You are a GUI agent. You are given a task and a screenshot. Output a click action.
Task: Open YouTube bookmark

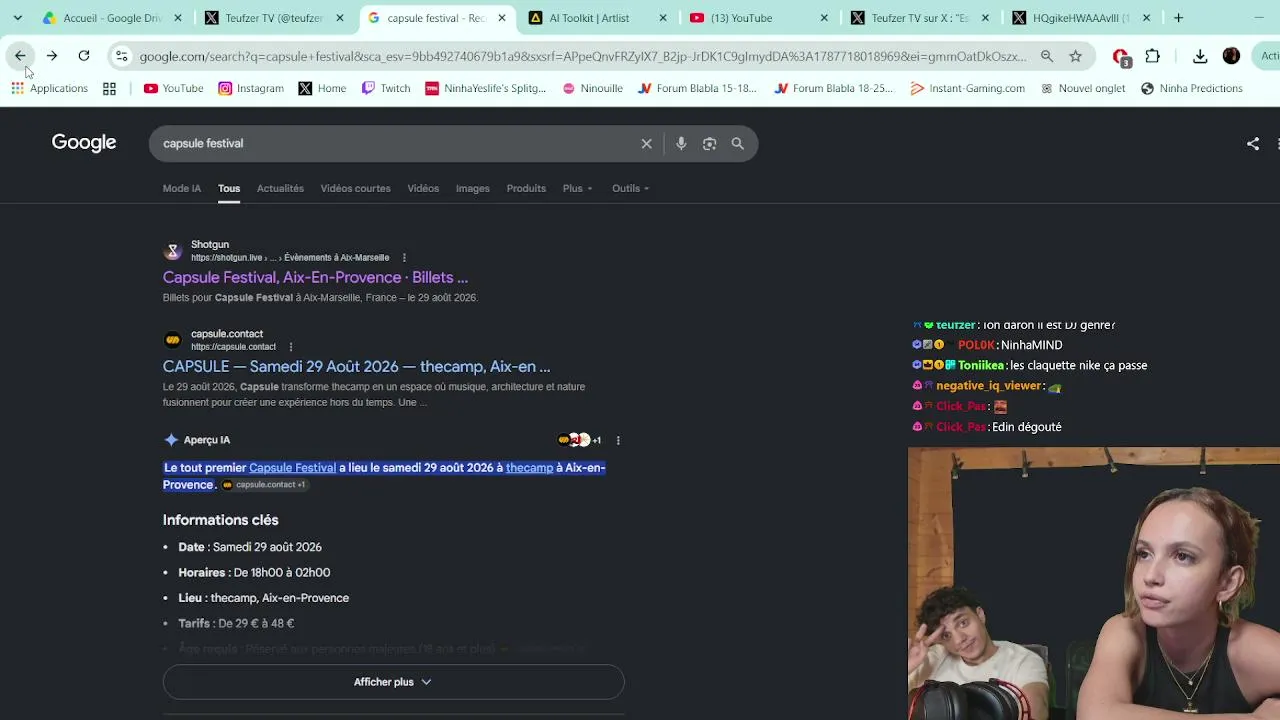[174, 88]
